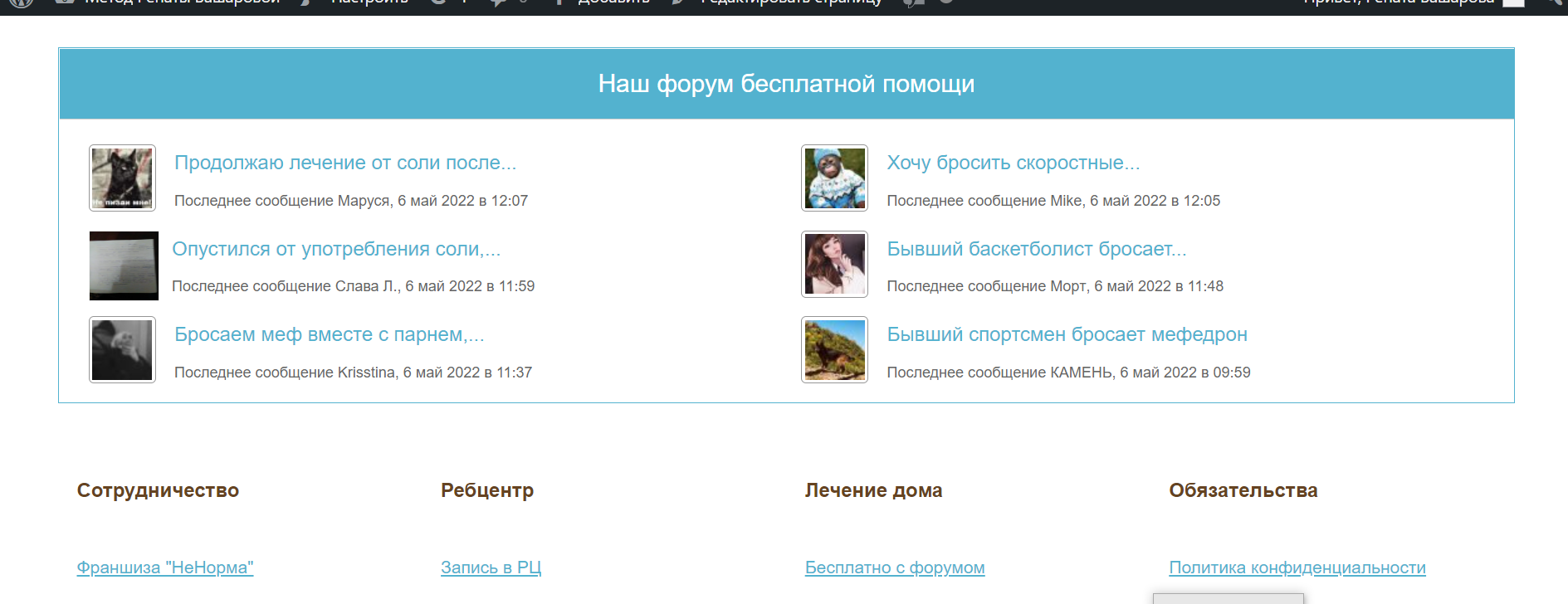Click the girl portrait avatar beside the Морт topic
Screen dimensions: 1568x604
point(834,264)
